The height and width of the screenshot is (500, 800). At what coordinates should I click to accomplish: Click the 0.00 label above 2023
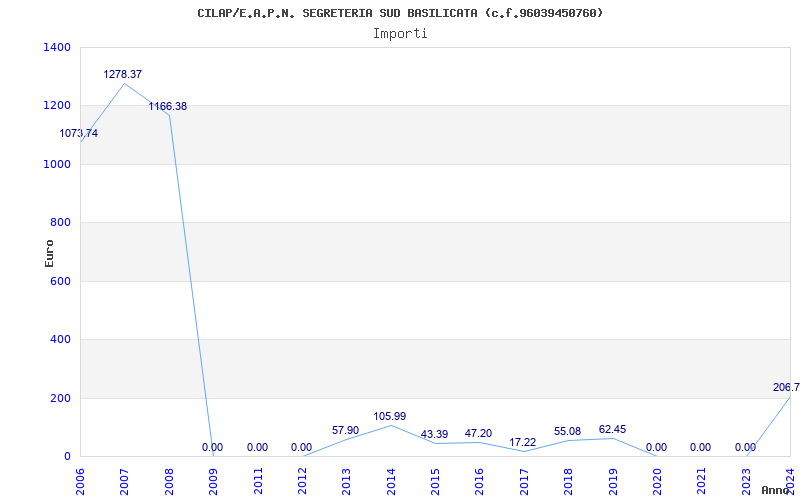tap(745, 447)
